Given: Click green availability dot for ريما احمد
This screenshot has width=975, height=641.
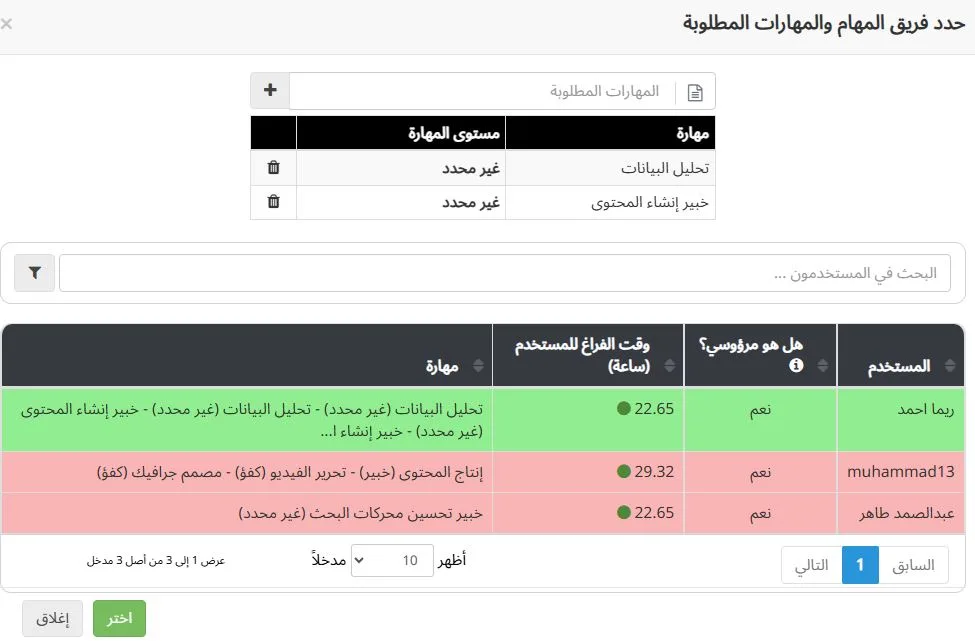Looking at the screenshot, I should click(624, 408).
